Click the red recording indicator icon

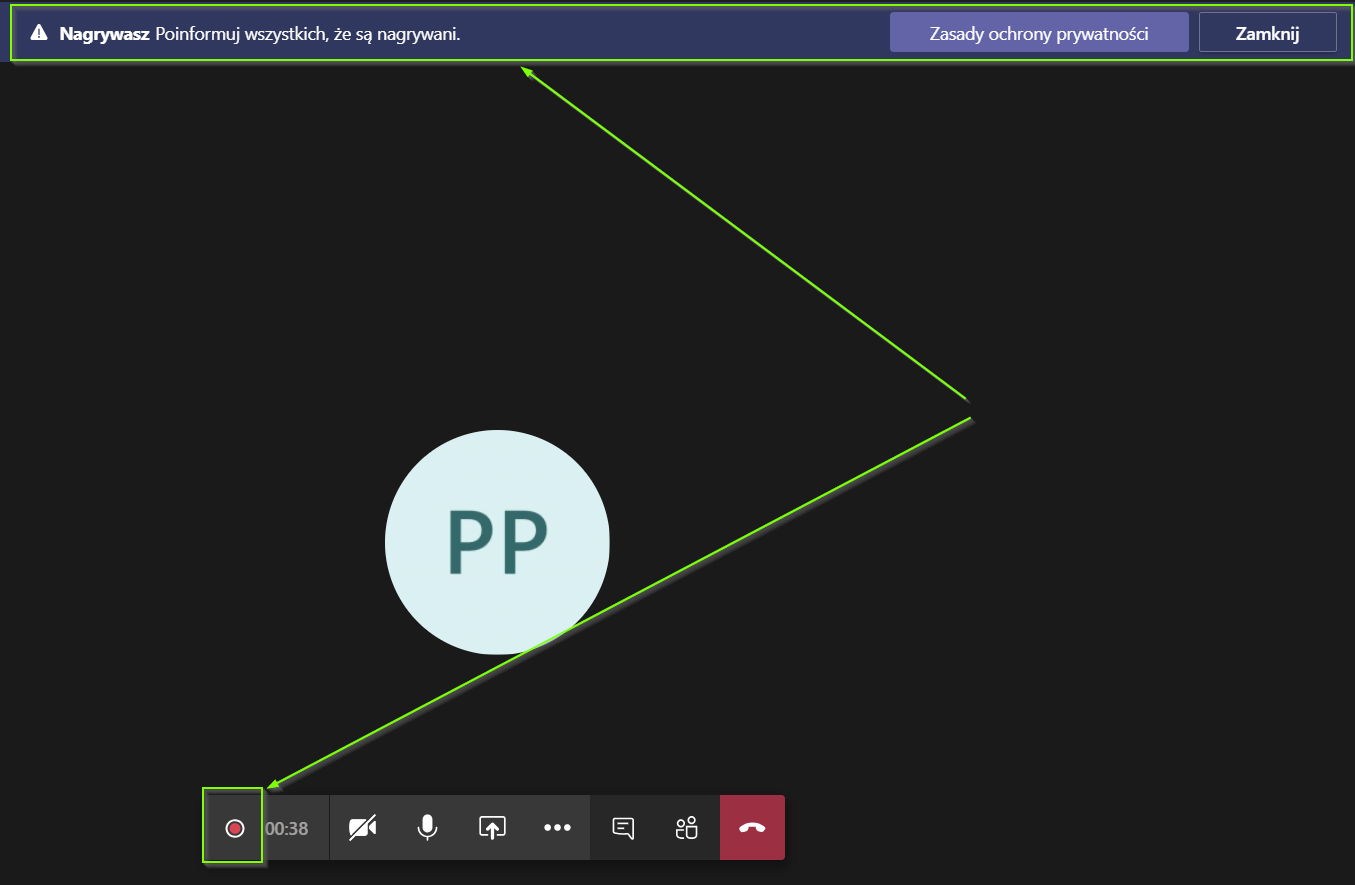tap(235, 828)
